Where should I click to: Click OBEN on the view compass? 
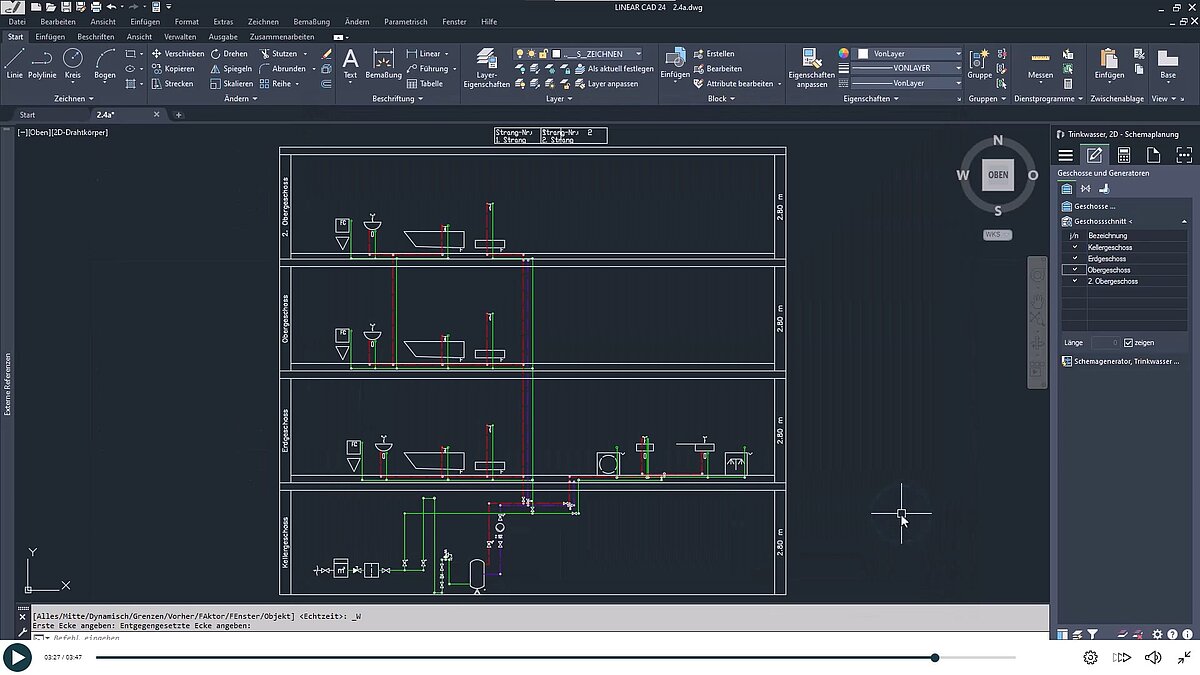pyautogui.click(x=997, y=175)
